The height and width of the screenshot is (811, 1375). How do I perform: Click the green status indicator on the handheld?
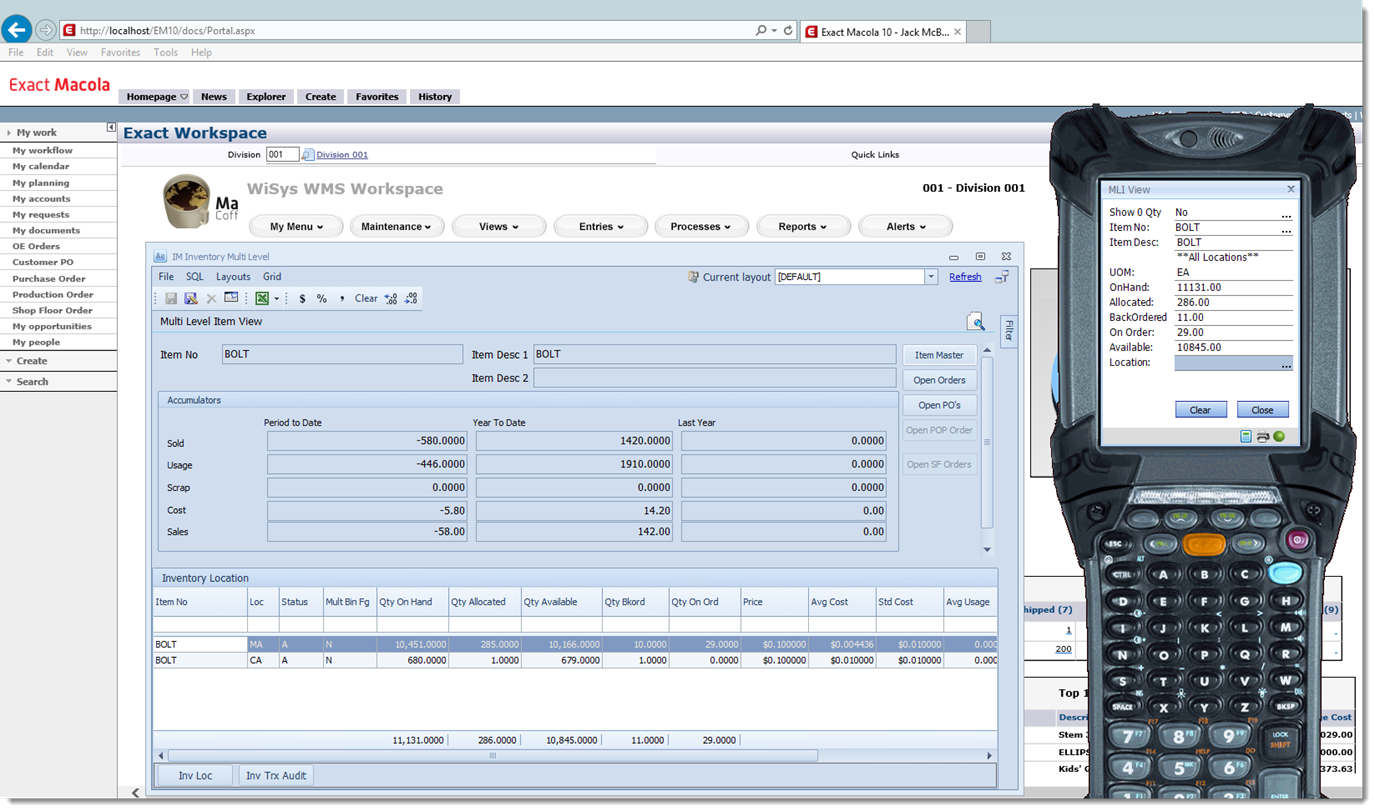pyautogui.click(x=1279, y=437)
